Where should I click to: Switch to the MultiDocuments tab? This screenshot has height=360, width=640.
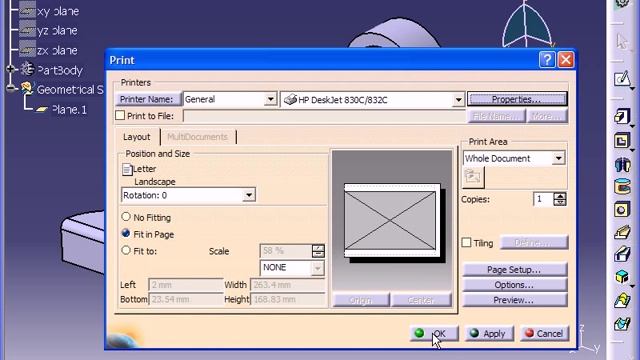198,137
